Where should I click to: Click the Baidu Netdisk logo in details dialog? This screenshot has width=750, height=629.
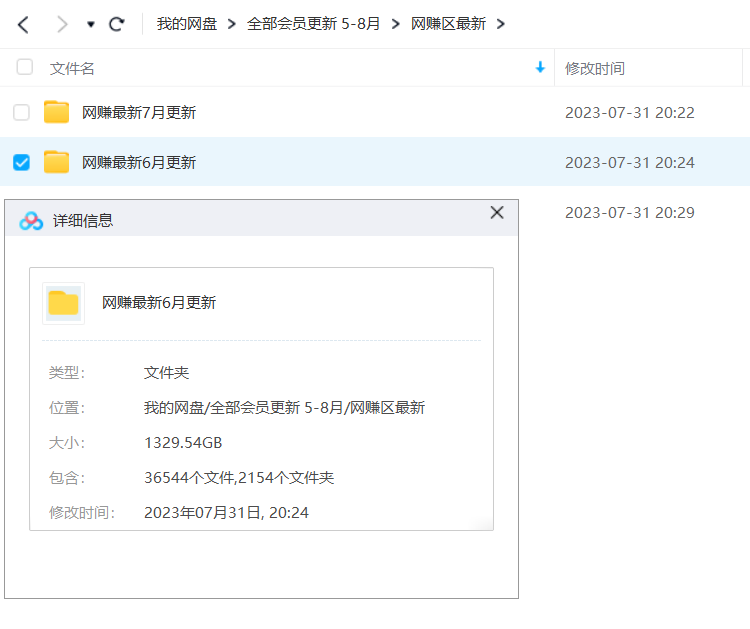coord(31,220)
